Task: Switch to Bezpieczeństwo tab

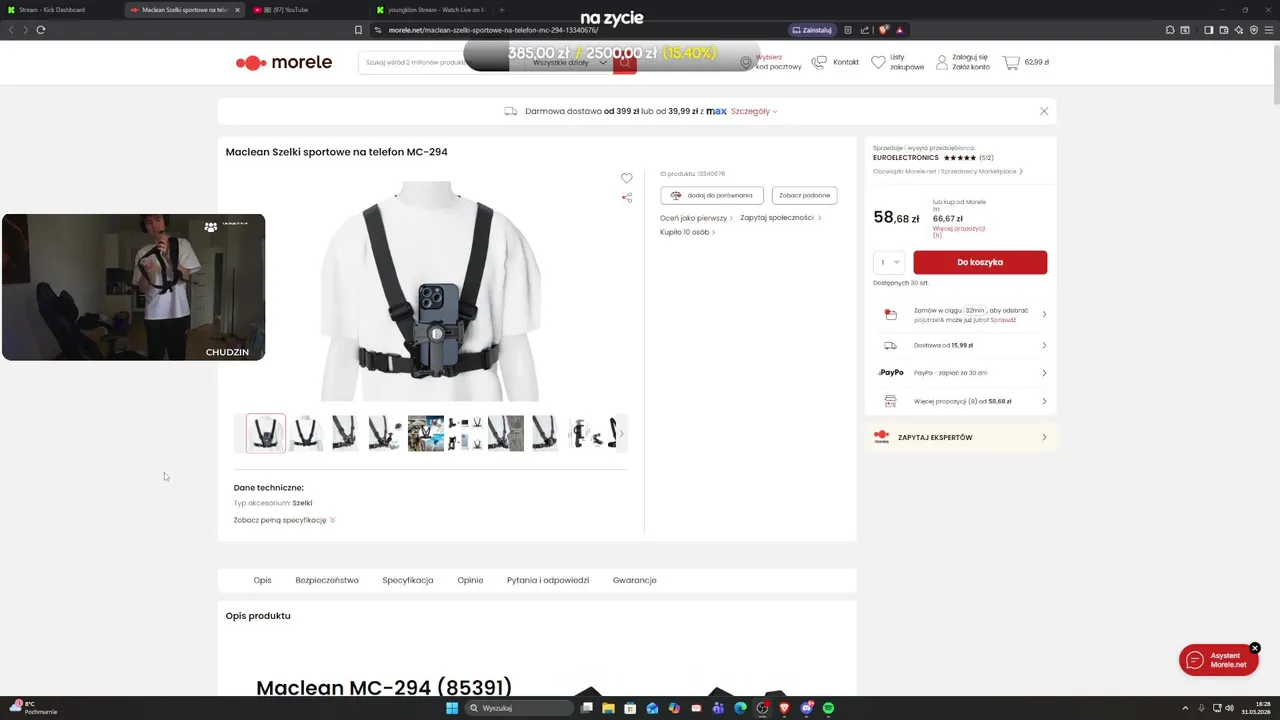Action: (x=327, y=580)
